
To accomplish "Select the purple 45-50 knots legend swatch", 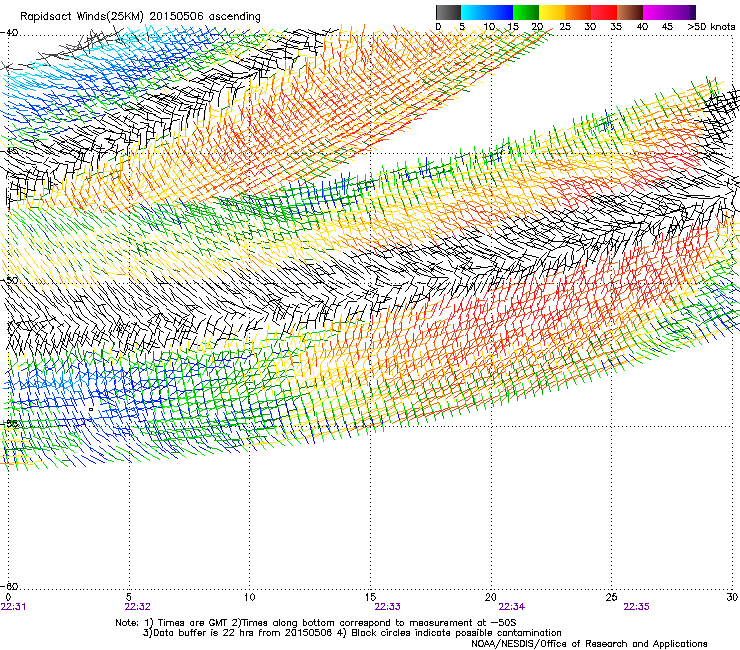I will 682,12.
